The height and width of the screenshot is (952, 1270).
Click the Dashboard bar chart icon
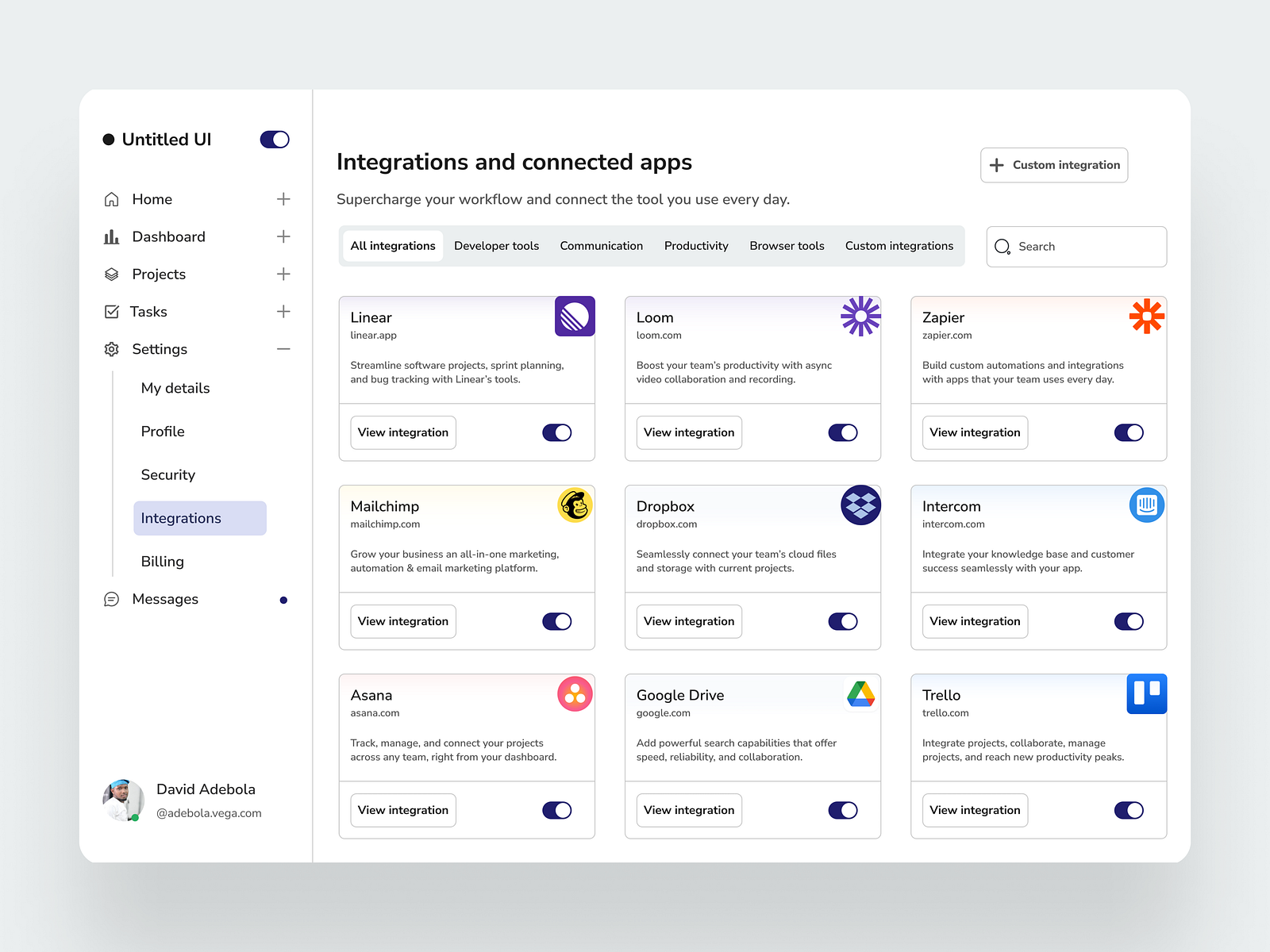pos(112,236)
